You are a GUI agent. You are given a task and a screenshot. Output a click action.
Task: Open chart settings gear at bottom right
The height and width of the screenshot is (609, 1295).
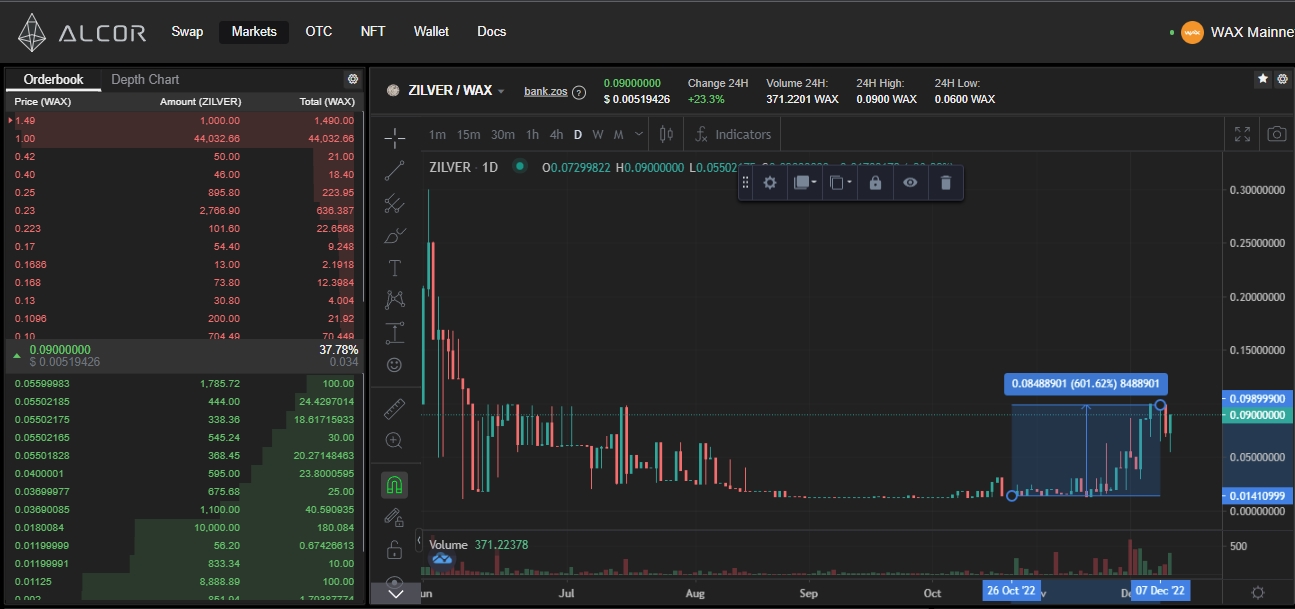coord(1258,592)
